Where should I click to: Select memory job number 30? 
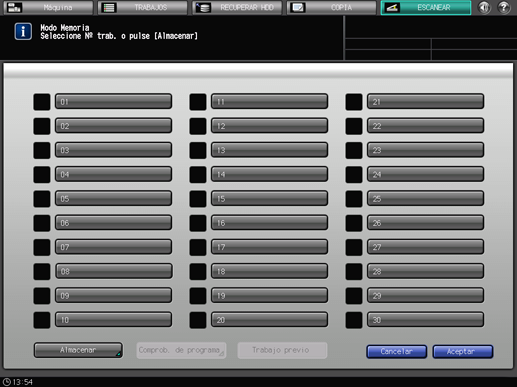click(x=425, y=320)
